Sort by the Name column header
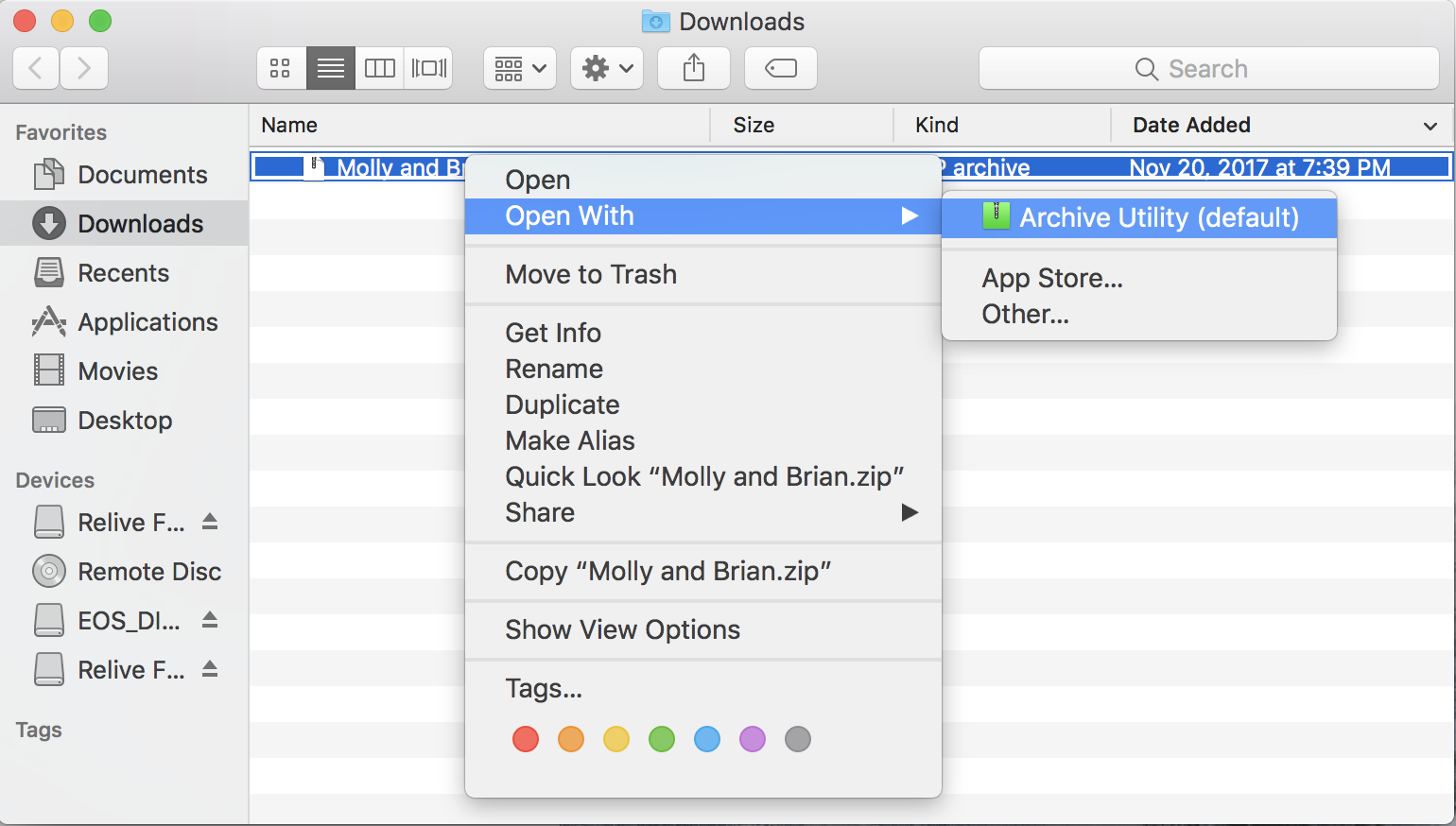 [479, 125]
